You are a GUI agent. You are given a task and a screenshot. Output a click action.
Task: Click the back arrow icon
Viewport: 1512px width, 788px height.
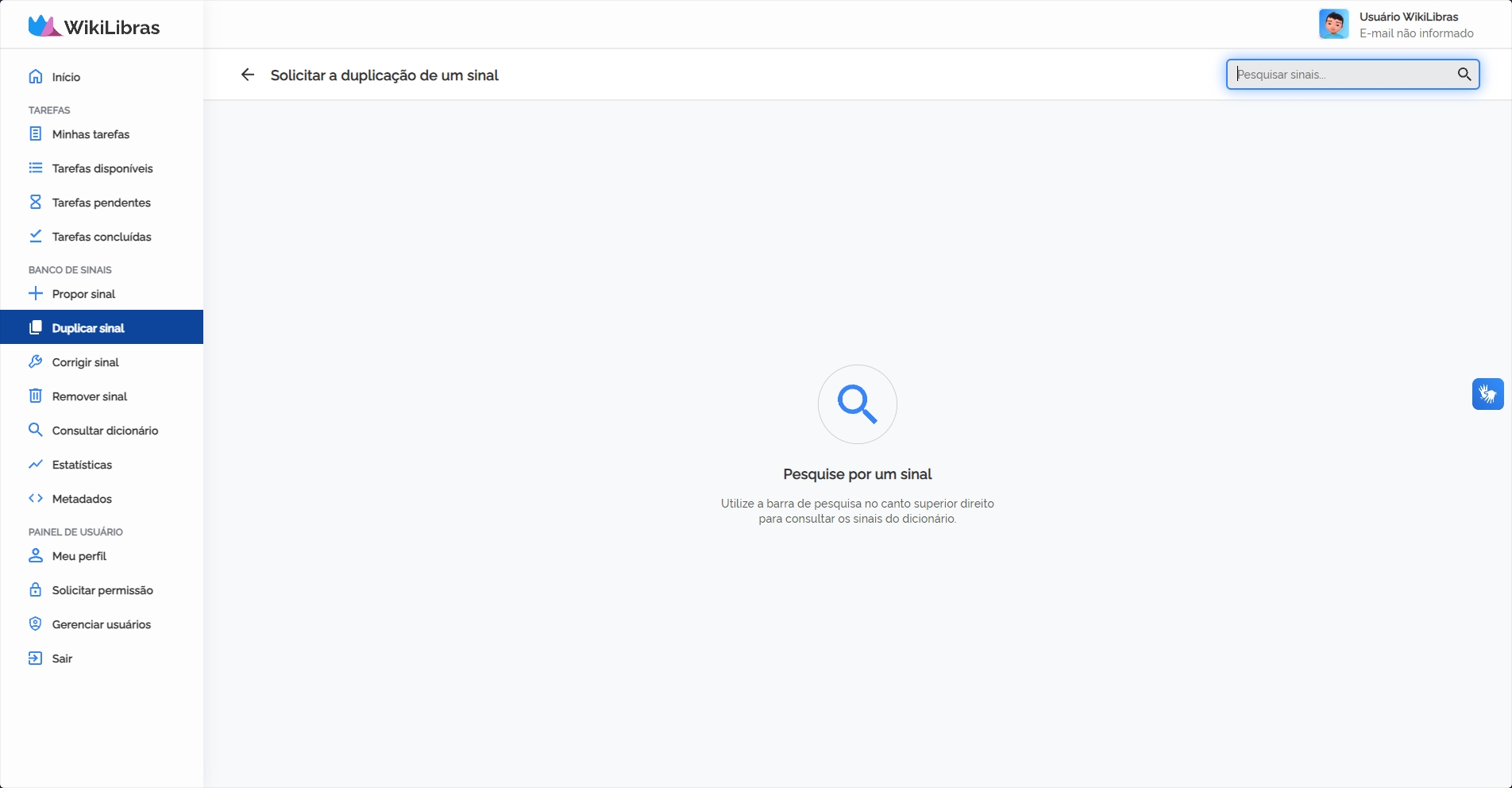coord(248,75)
